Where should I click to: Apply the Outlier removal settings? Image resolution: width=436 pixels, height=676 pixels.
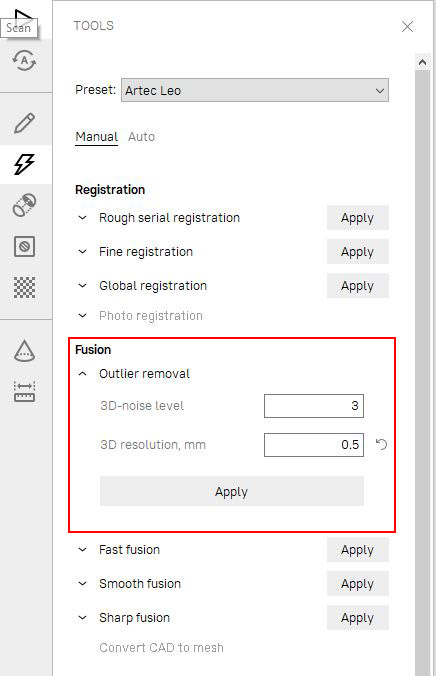click(x=232, y=491)
